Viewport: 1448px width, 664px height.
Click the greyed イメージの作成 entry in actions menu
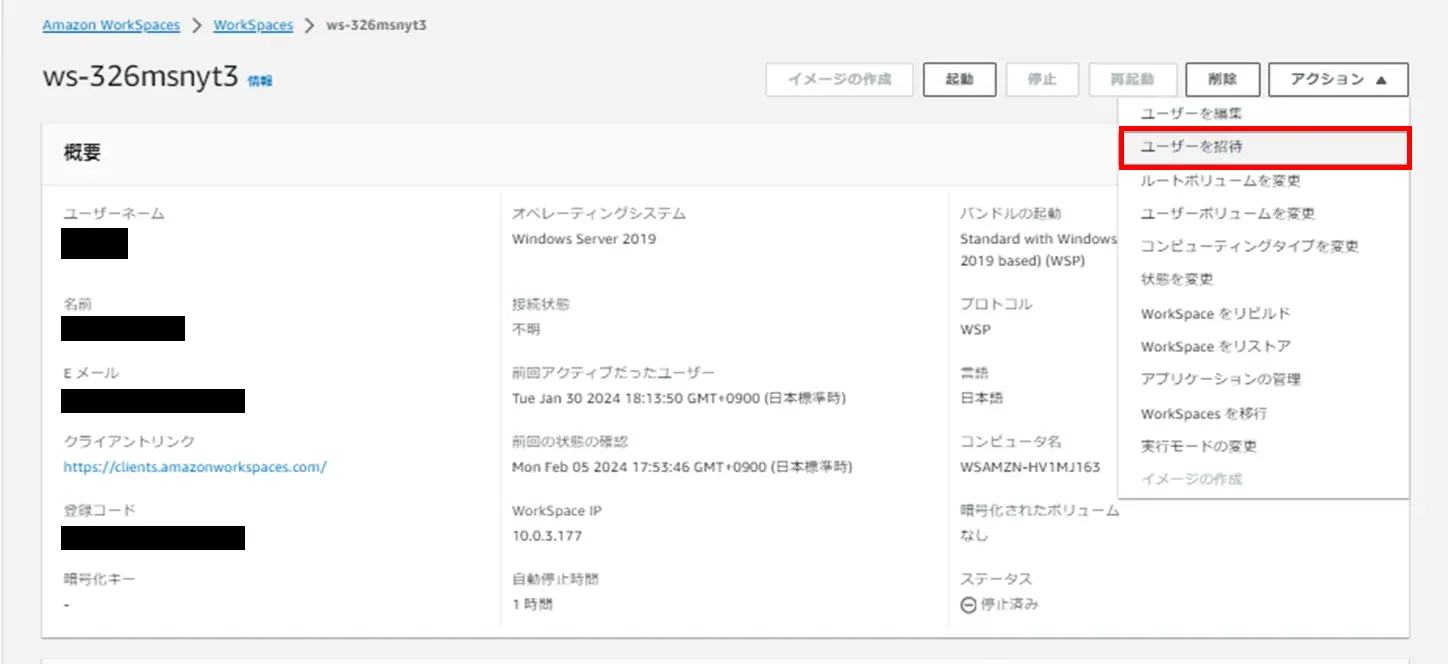pyautogui.click(x=1192, y=479)
